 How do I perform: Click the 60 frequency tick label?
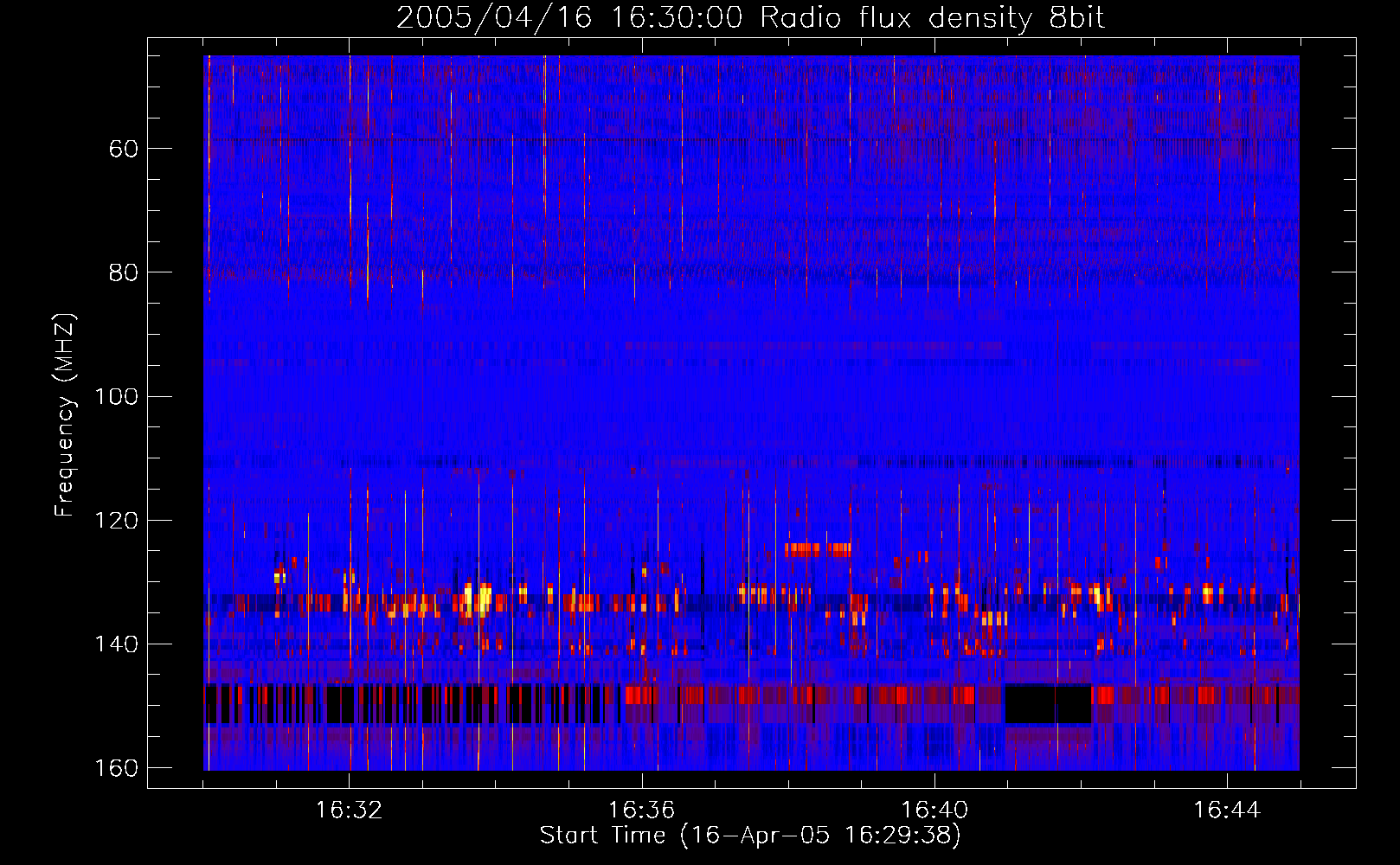click(x=124, y=149)
